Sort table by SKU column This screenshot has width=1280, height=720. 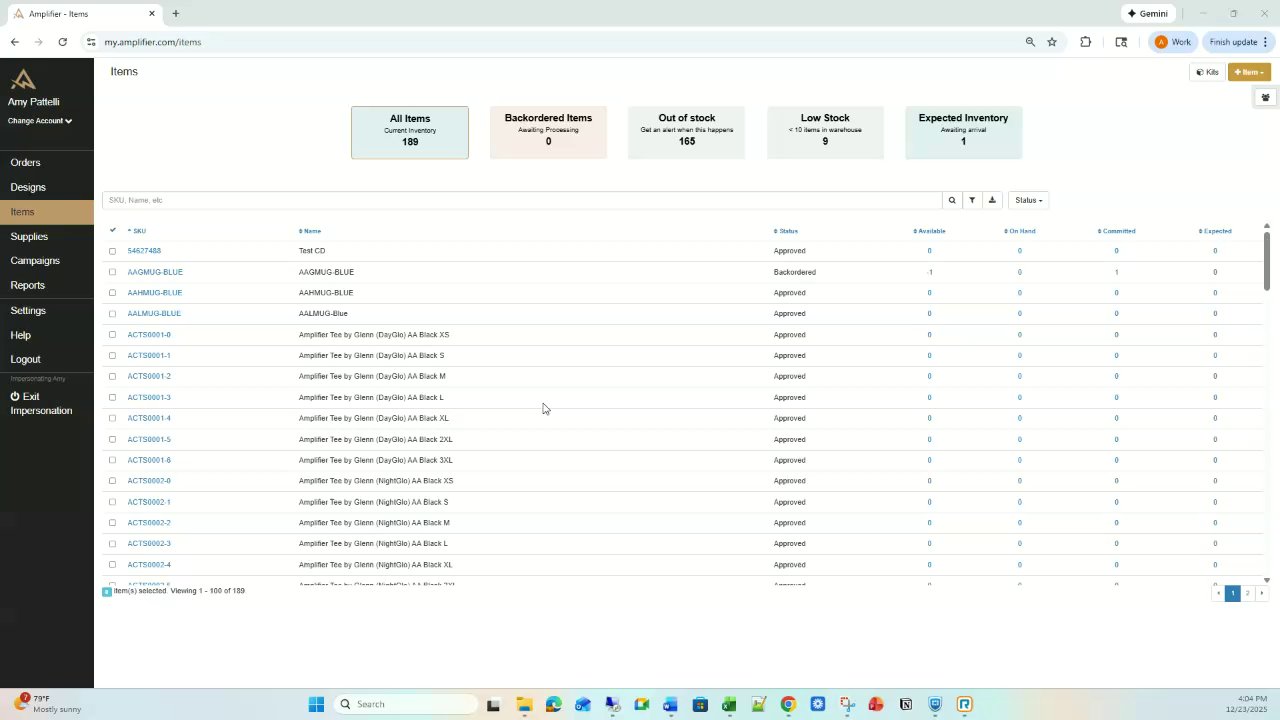click(x=137, y=231)
